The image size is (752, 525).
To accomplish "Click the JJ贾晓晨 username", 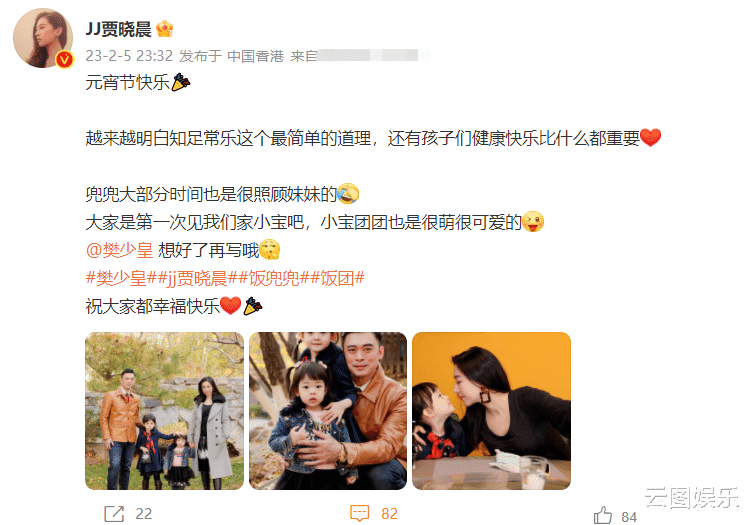I will pos(119,29).
